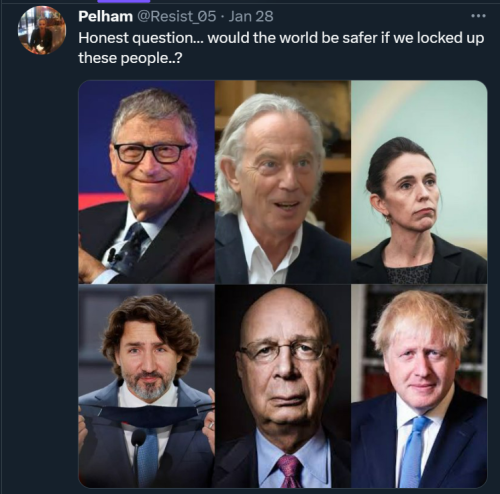Open photo of bald man with purple tie
500x494 pixels.
[283, 386]
